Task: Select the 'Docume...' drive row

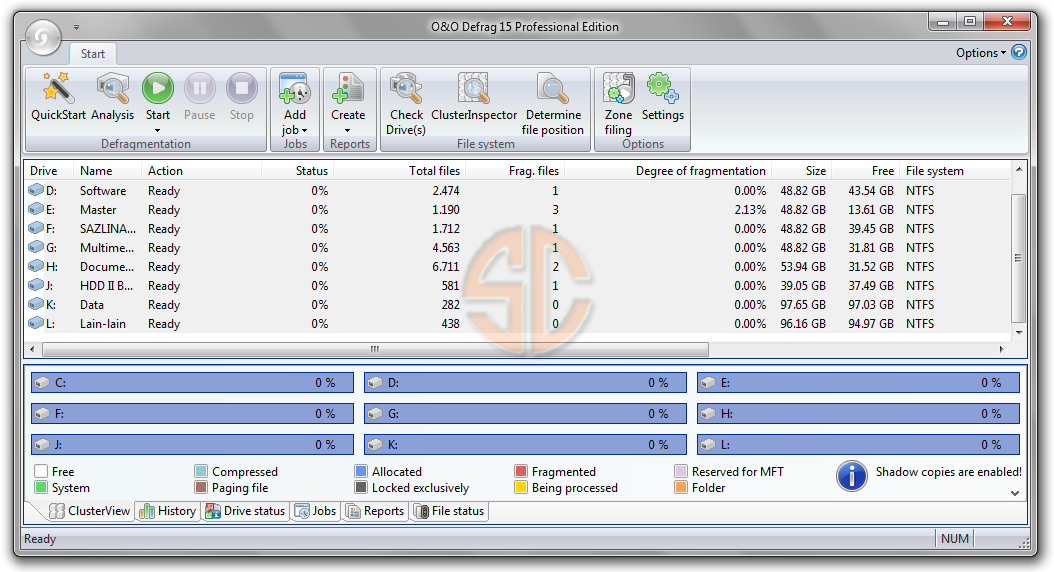Action: point(518,266)
